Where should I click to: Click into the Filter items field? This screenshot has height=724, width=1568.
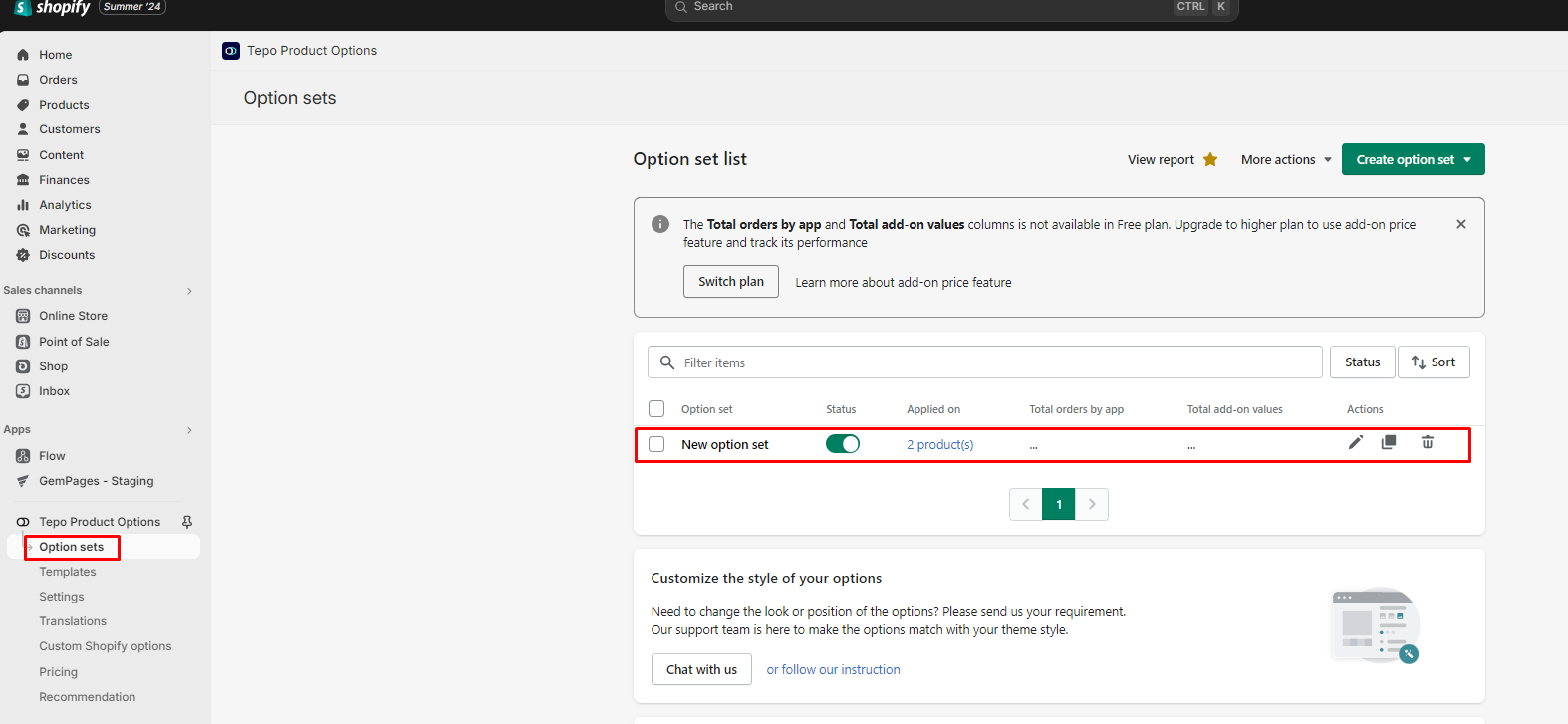[996, 362]
